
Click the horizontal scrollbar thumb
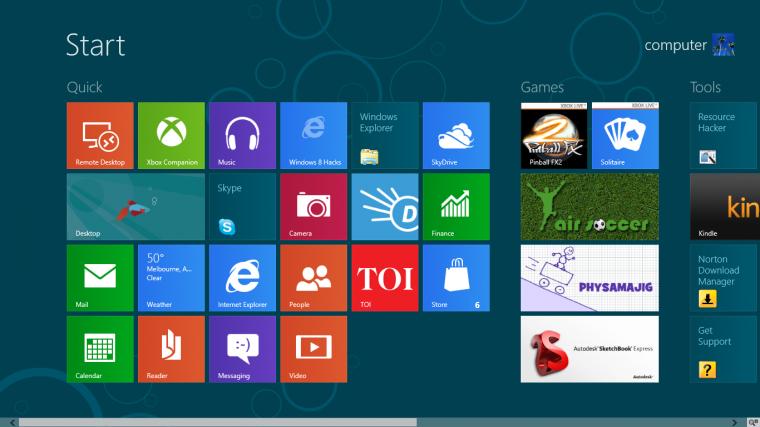coord(218,423)
